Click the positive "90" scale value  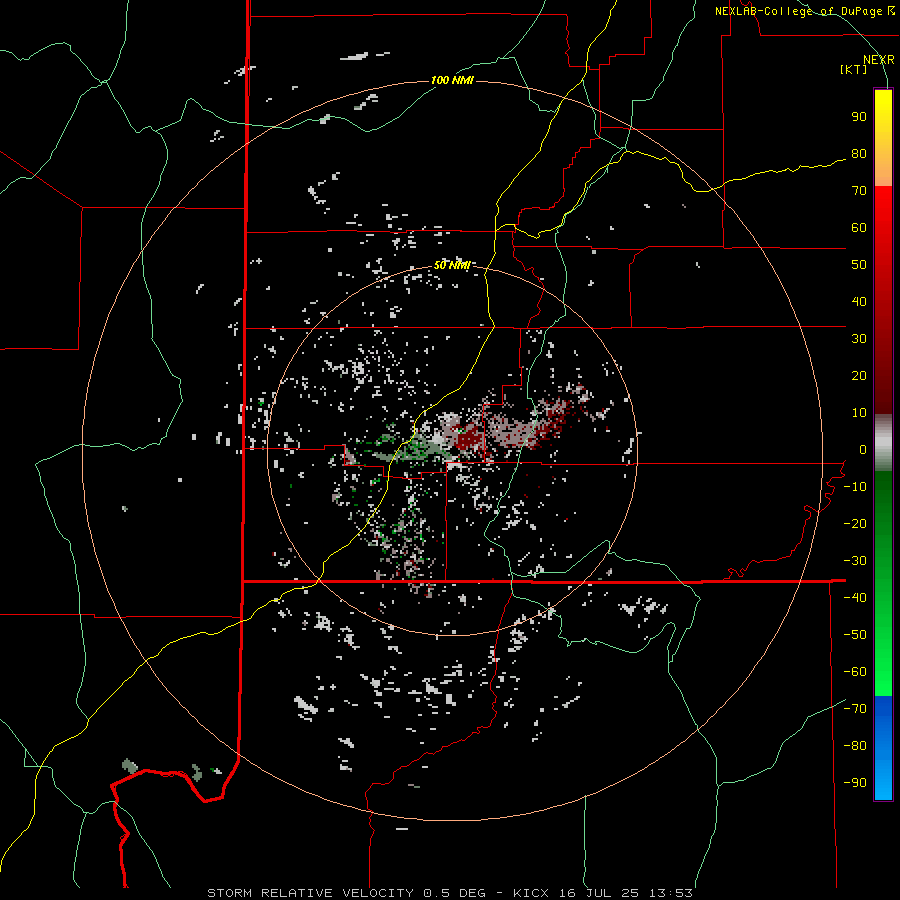(859, 117)
